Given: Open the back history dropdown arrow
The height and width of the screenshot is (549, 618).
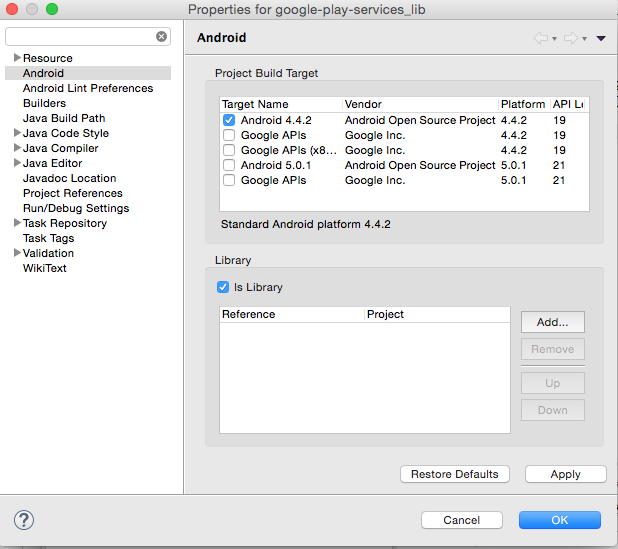Looking at the screenshot, I should pos(554,39).
